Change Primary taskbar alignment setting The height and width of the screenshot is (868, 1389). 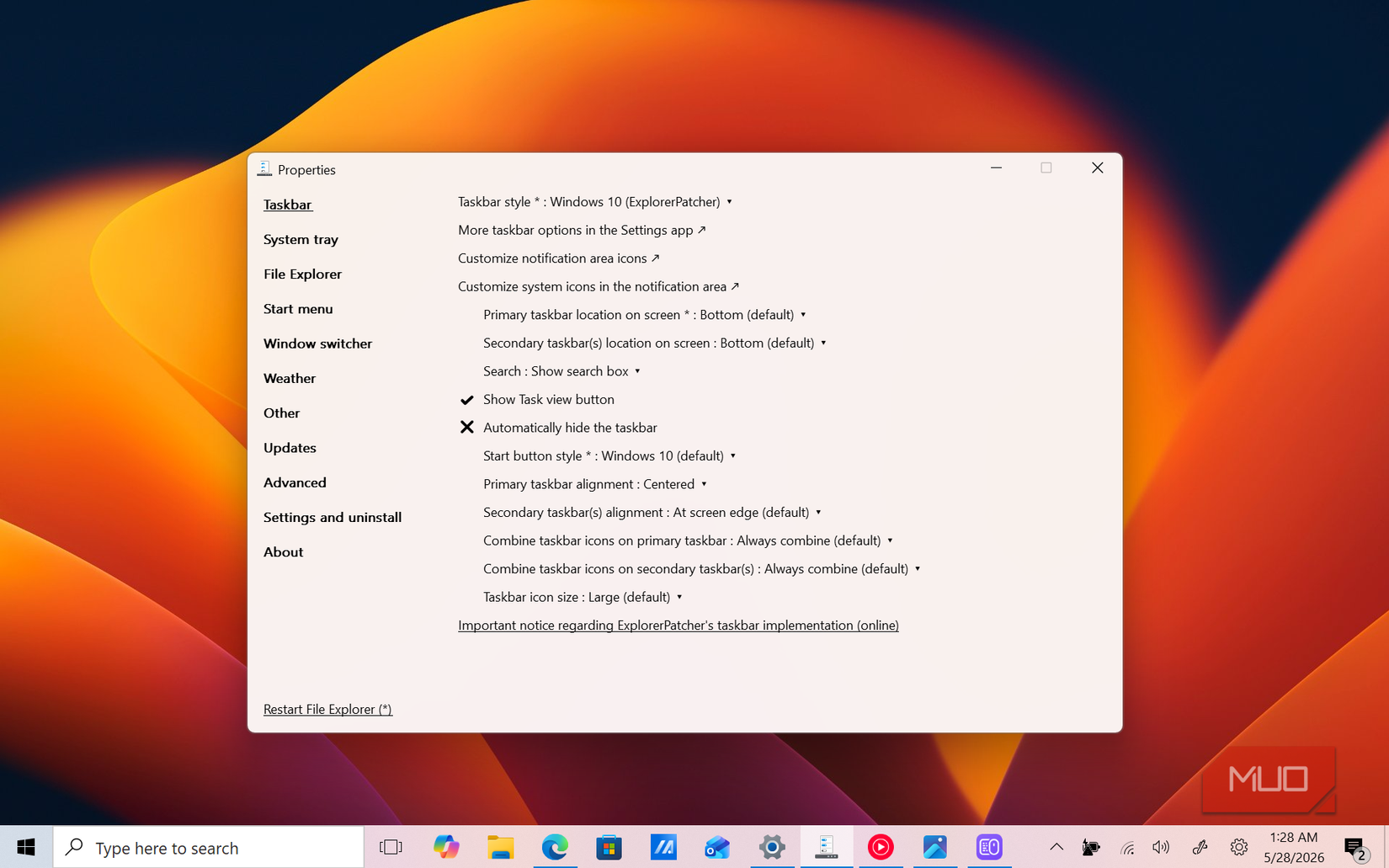[595, 484]
